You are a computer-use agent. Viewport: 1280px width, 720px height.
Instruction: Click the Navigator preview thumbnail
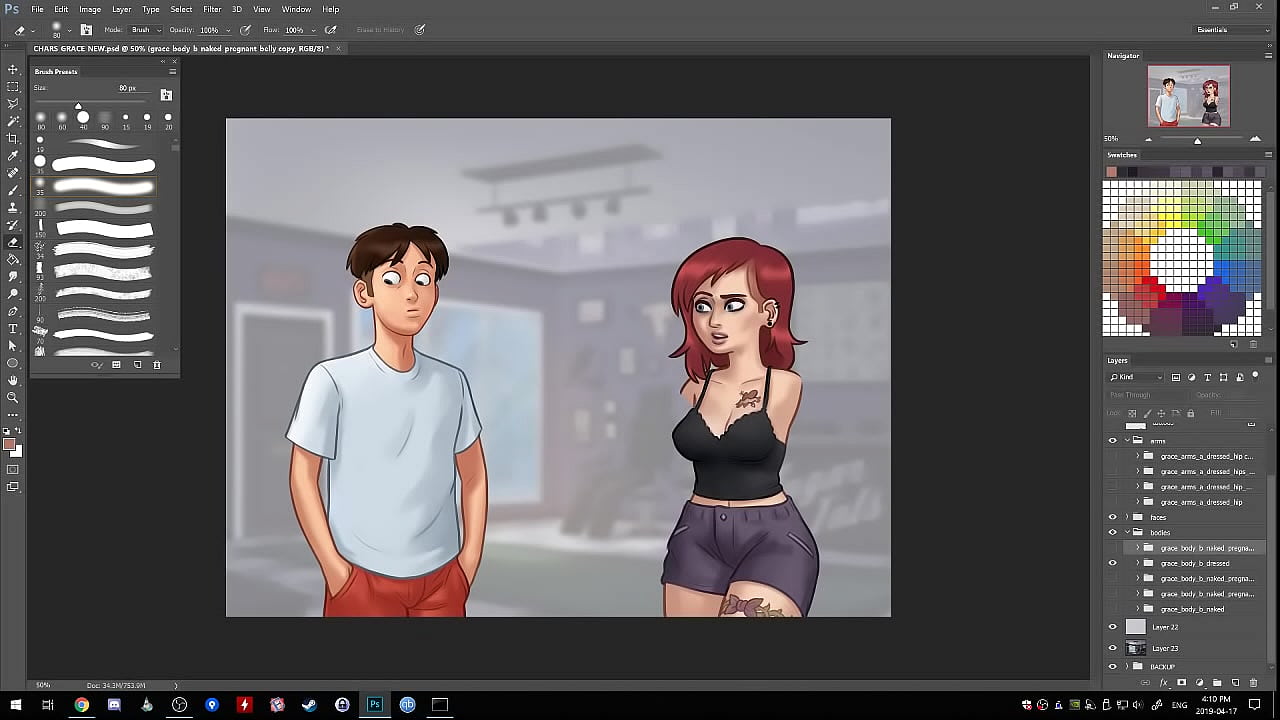pos(1188,96)
